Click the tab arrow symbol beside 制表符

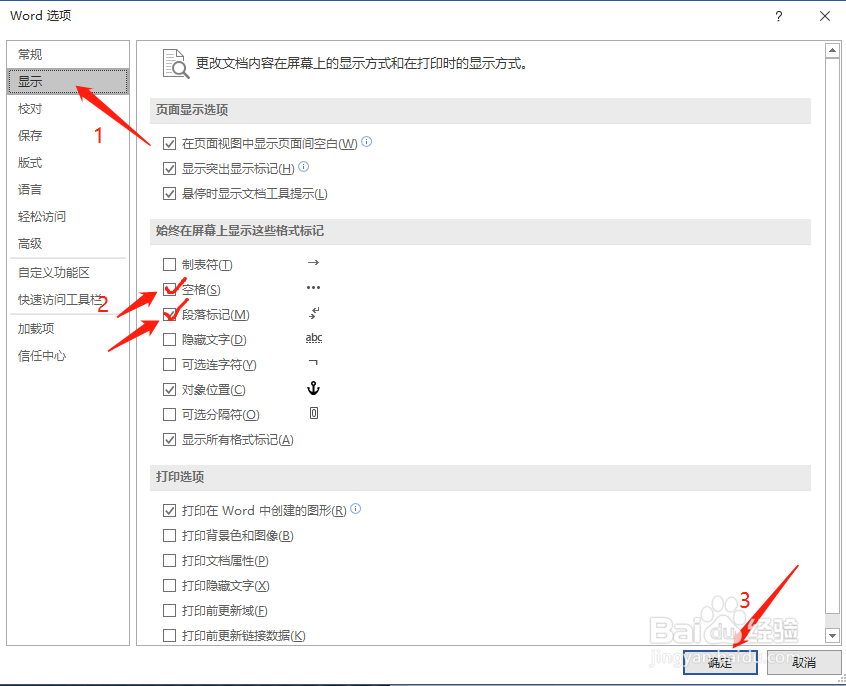[x=313, y=264]
